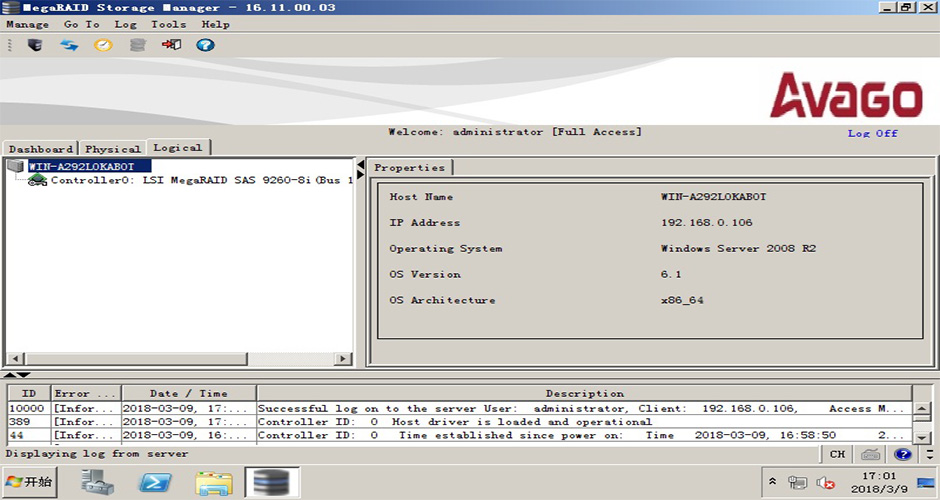The height and width of the screenshot is (500, 940).
Task: Sort log by Error column header
Action: click(86, 393)
